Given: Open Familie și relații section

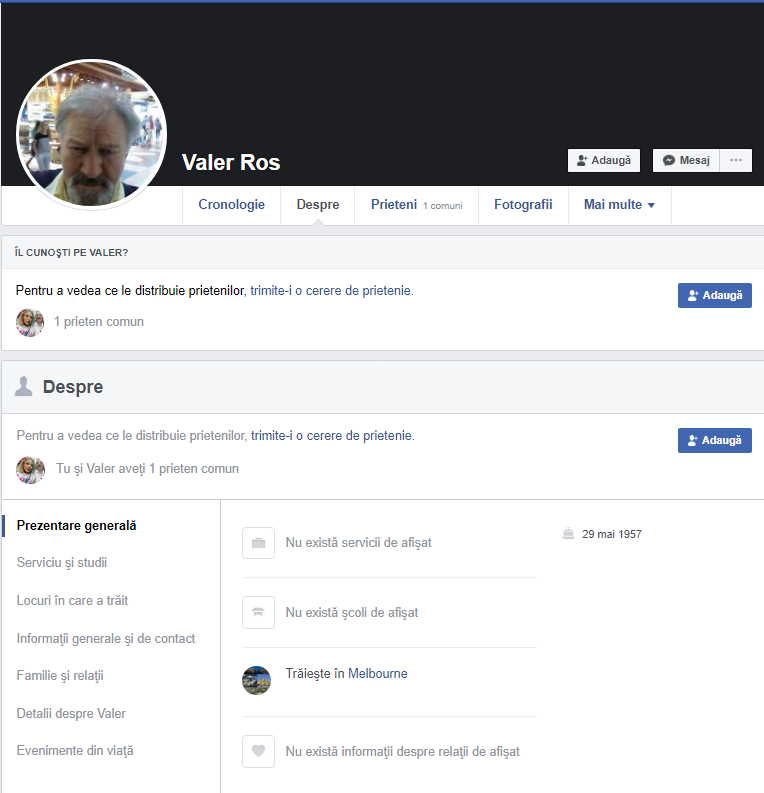Looking at the screenshot, I should point(60,676).
